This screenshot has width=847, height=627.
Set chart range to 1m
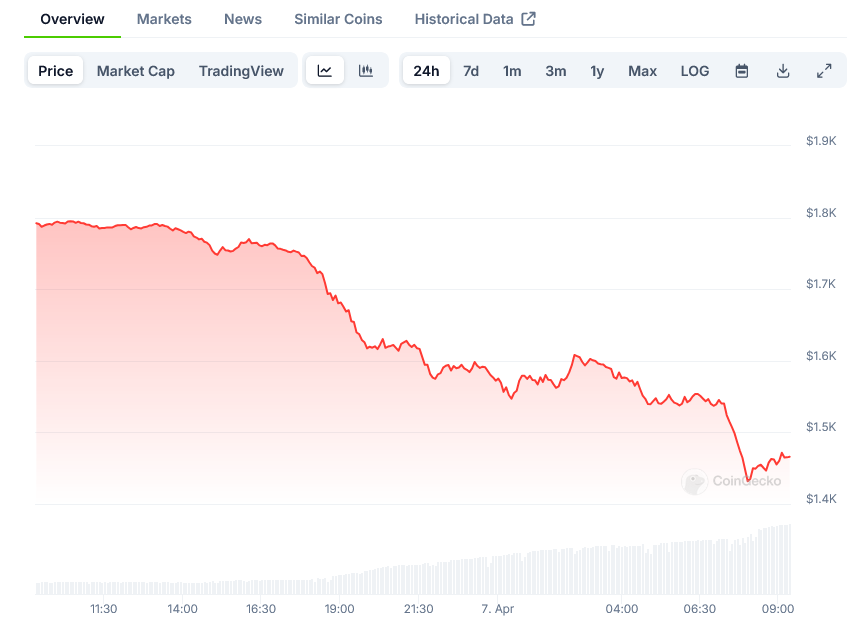[512, 71]
